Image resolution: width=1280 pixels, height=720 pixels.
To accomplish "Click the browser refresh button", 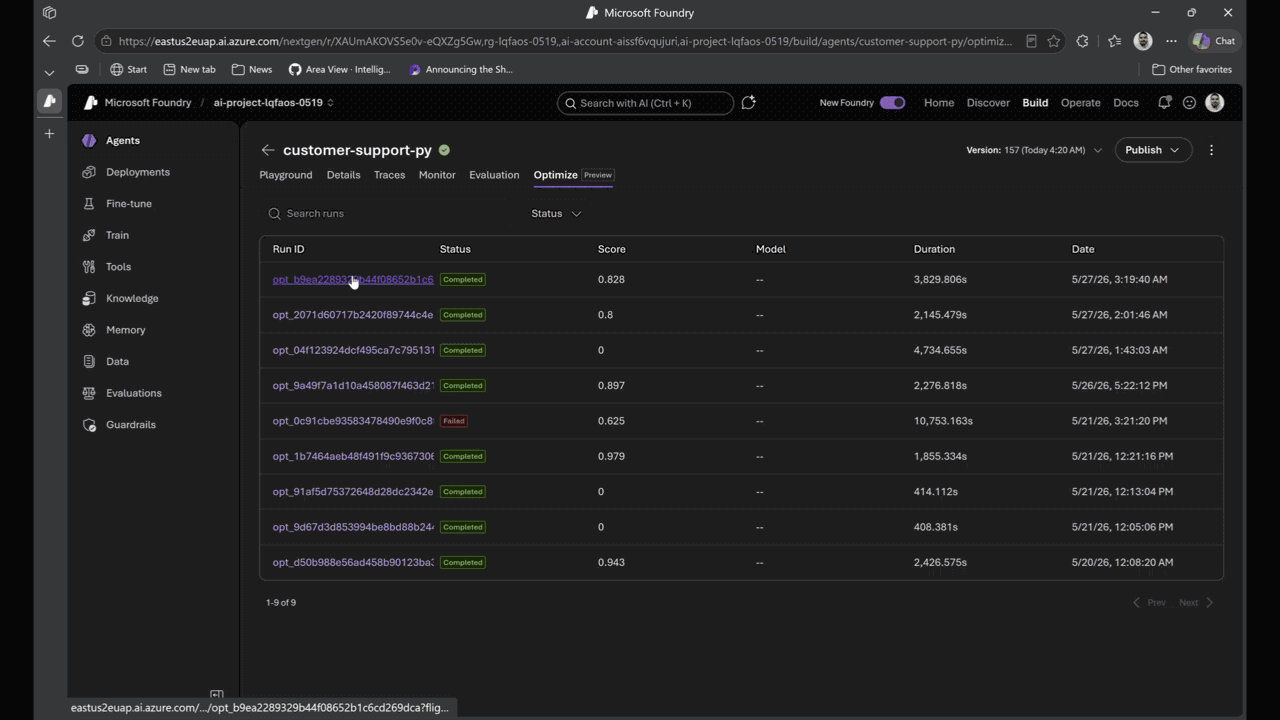I will pos(77,41).
